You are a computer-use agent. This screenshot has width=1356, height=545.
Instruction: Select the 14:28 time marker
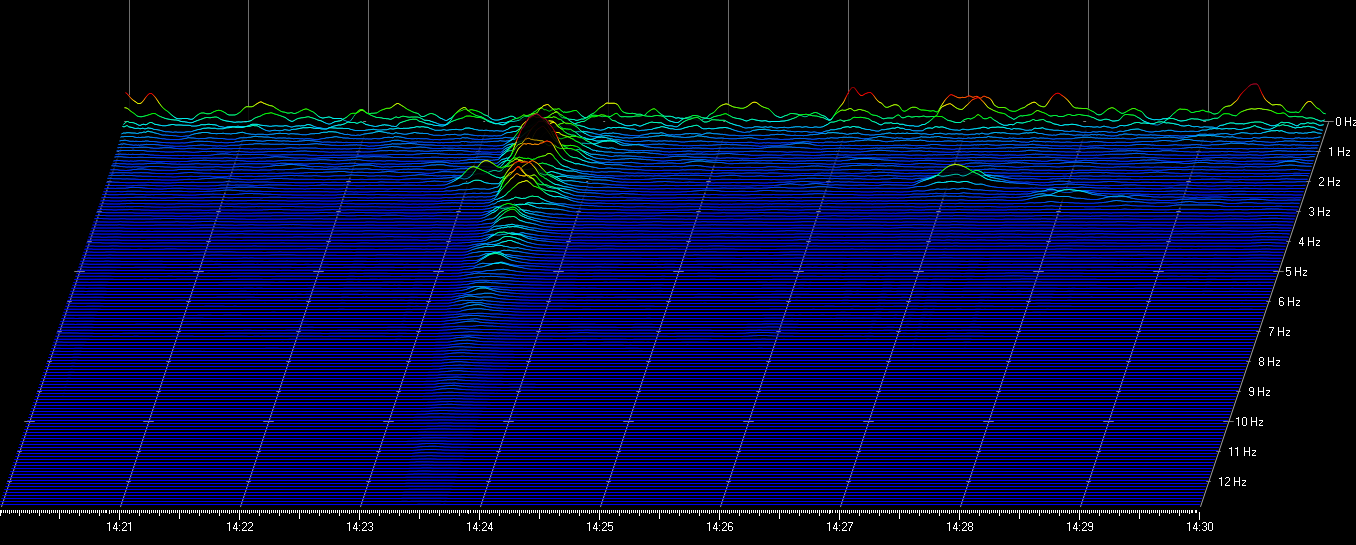click(x=960, y=526)
